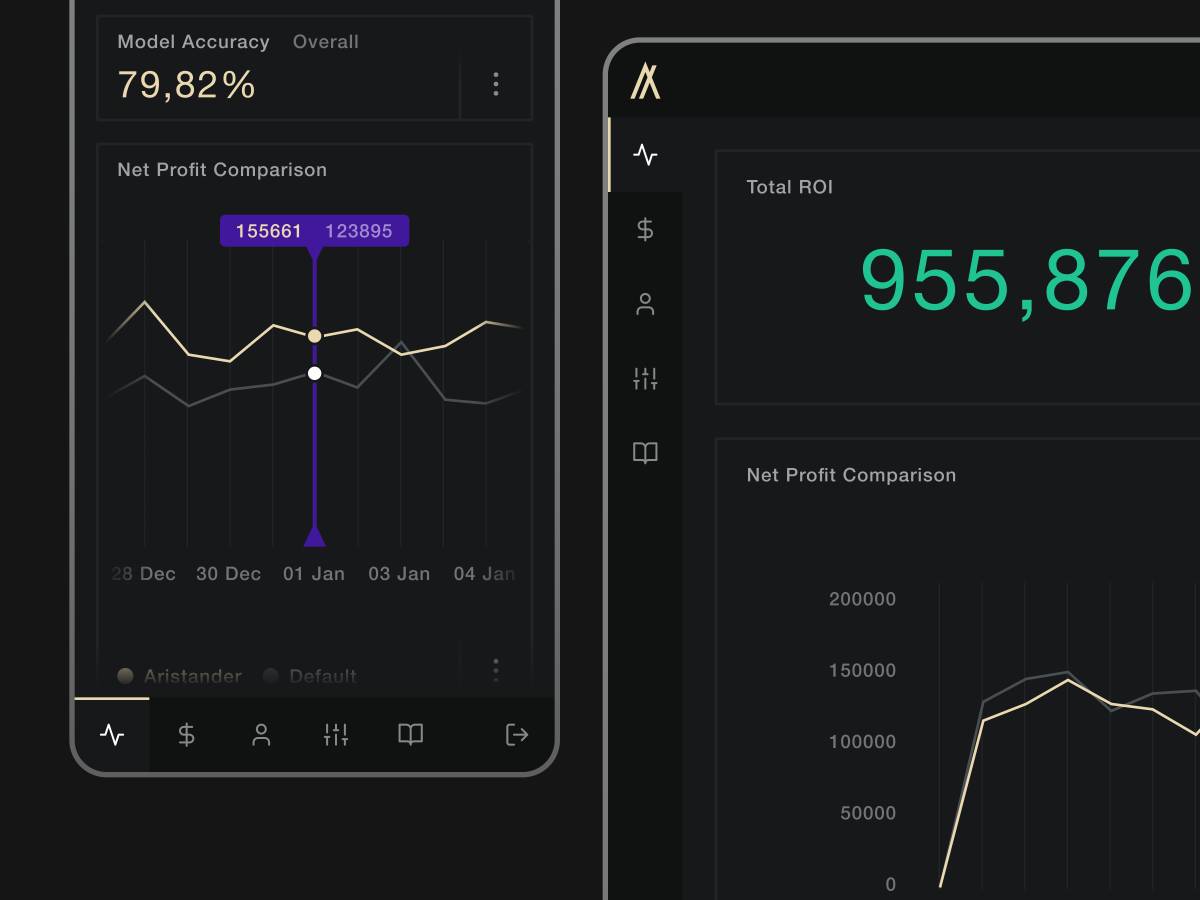This screenshot has width=1200, height=900.
Task: Click the 50000 y-axis label
Action: click(868, 813)
